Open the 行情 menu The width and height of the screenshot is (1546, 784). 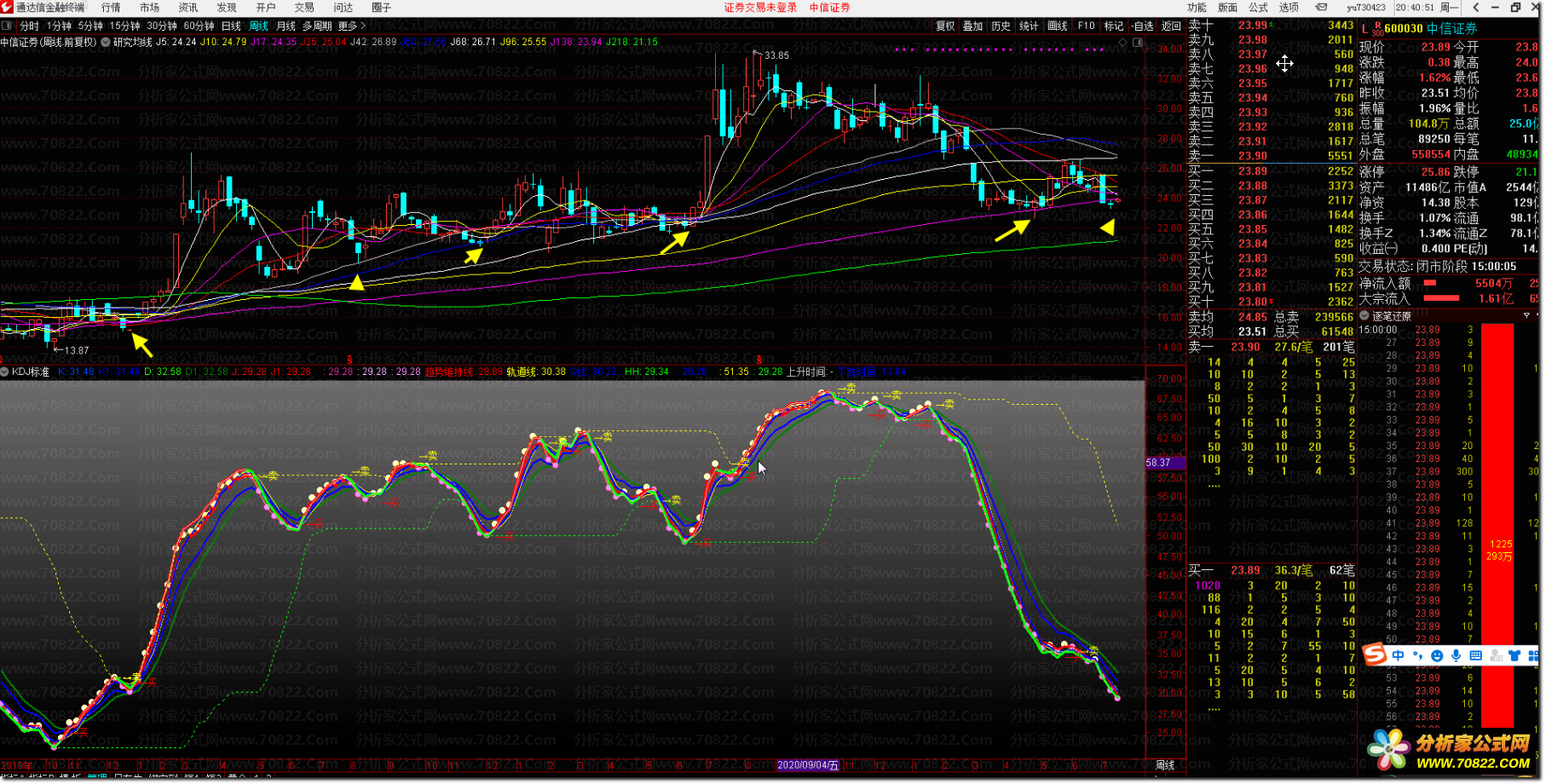[111, 7]
